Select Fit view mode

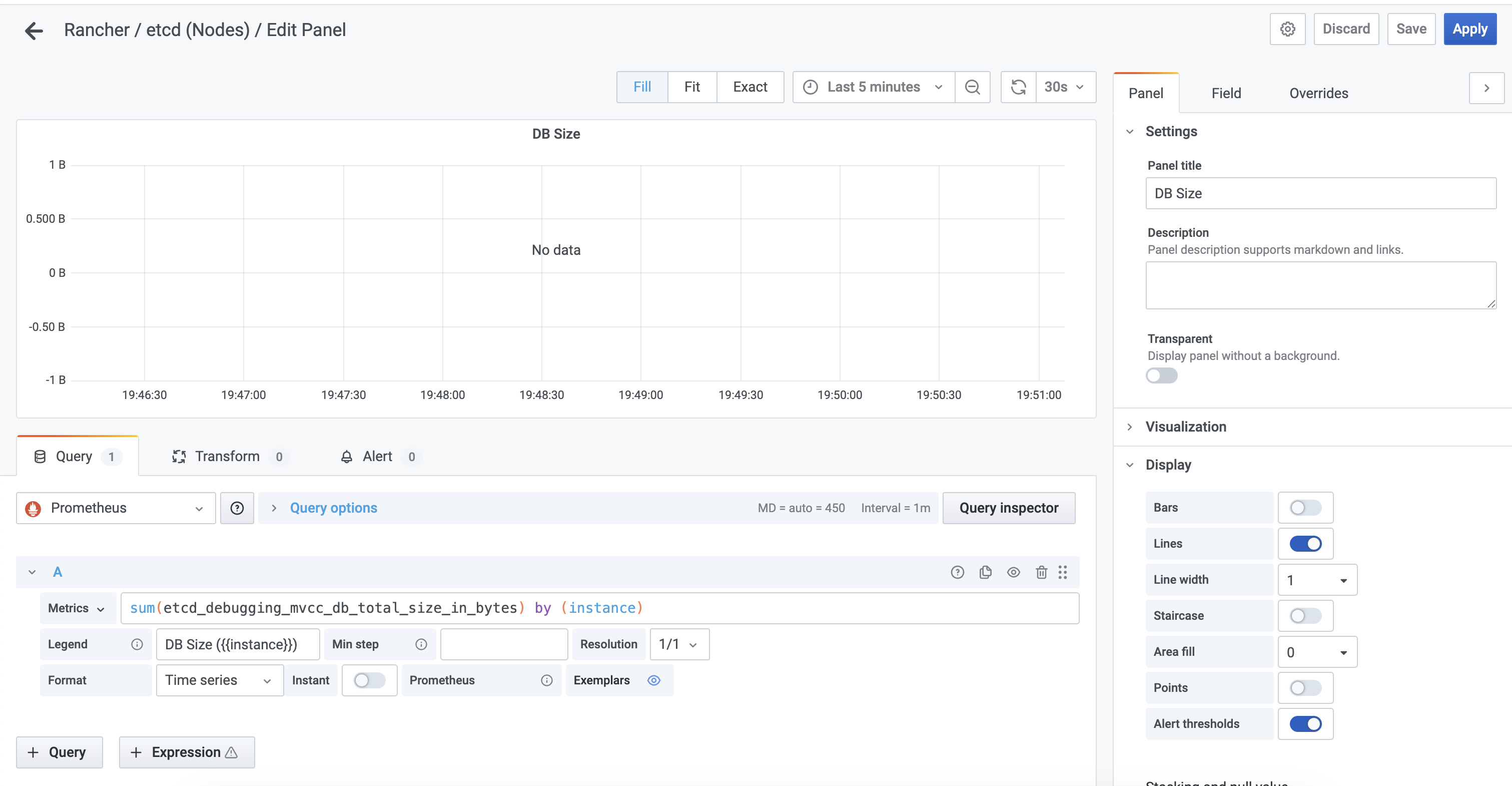point(692,87)
